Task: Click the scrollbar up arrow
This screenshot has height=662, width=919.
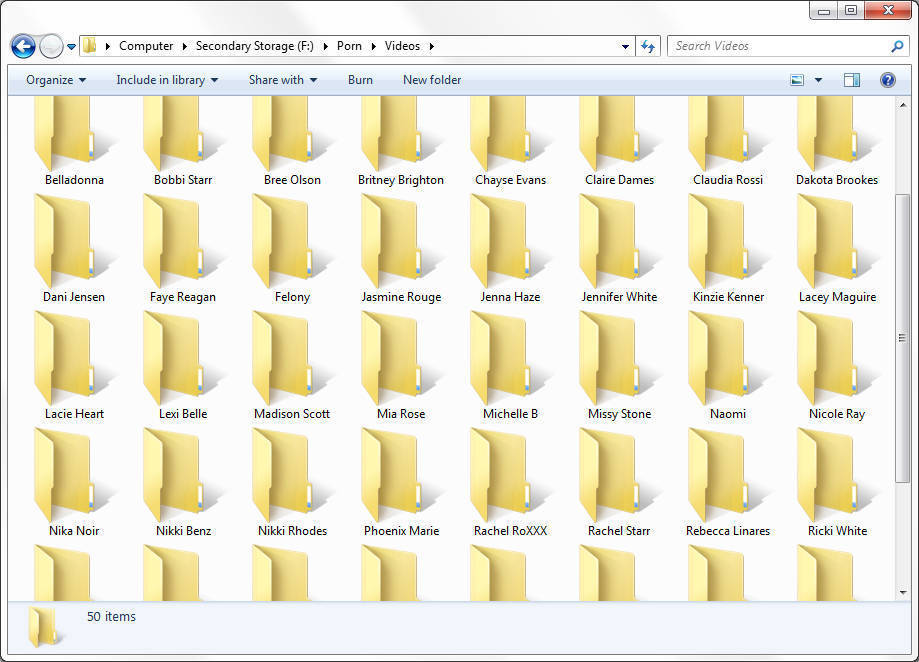Action: tap(903, 105)
